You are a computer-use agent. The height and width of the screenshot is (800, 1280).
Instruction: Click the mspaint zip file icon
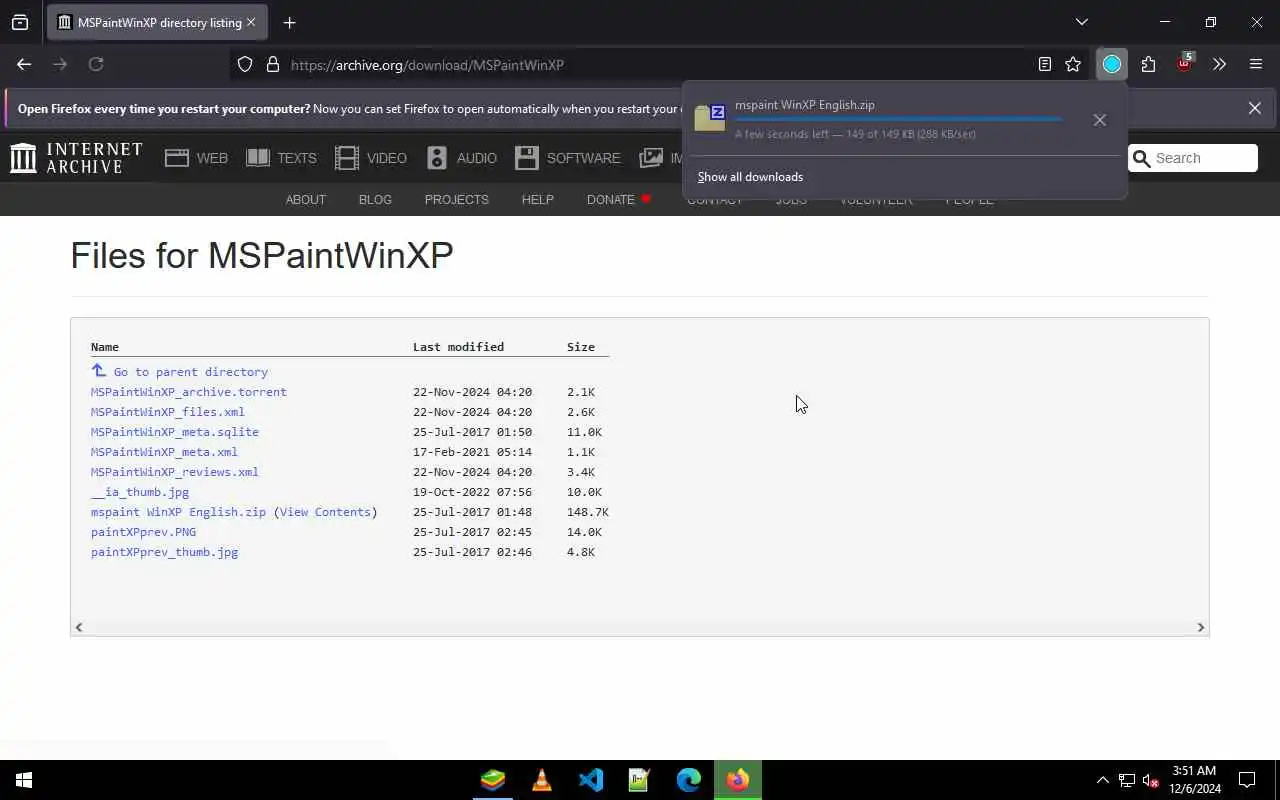click(x=710, y=117)
